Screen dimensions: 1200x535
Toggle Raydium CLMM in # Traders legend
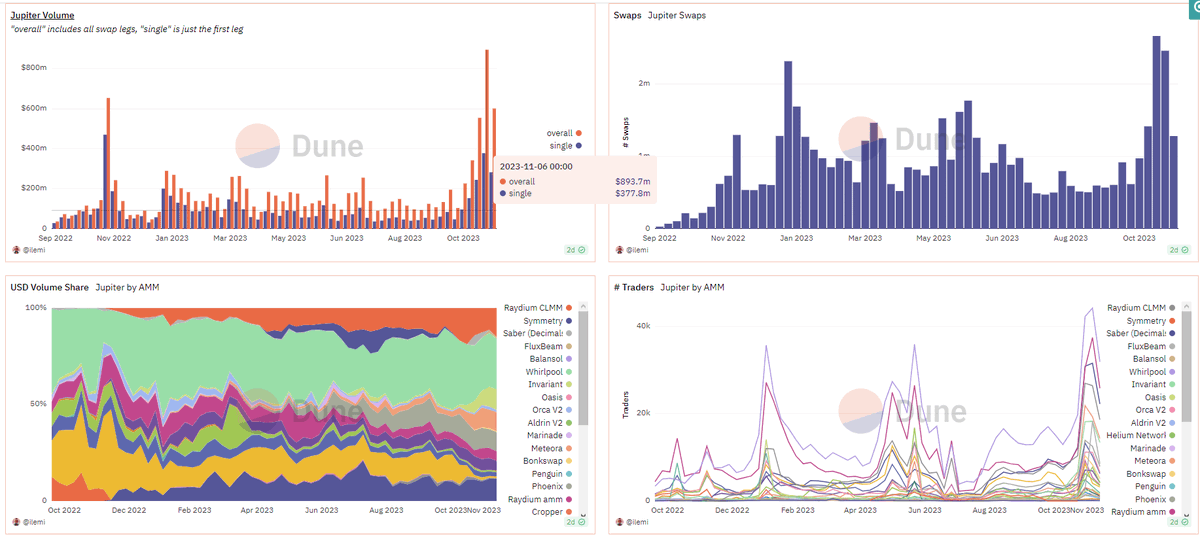point(1143,308)
